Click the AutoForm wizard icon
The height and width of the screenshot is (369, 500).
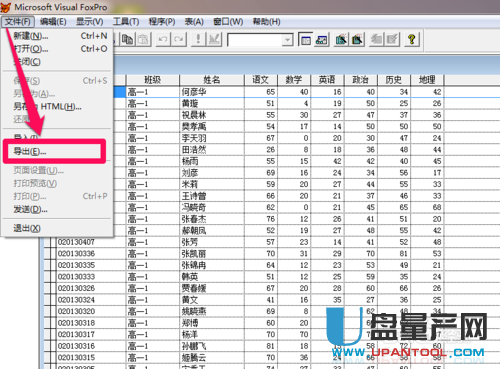tap(377, 40)
